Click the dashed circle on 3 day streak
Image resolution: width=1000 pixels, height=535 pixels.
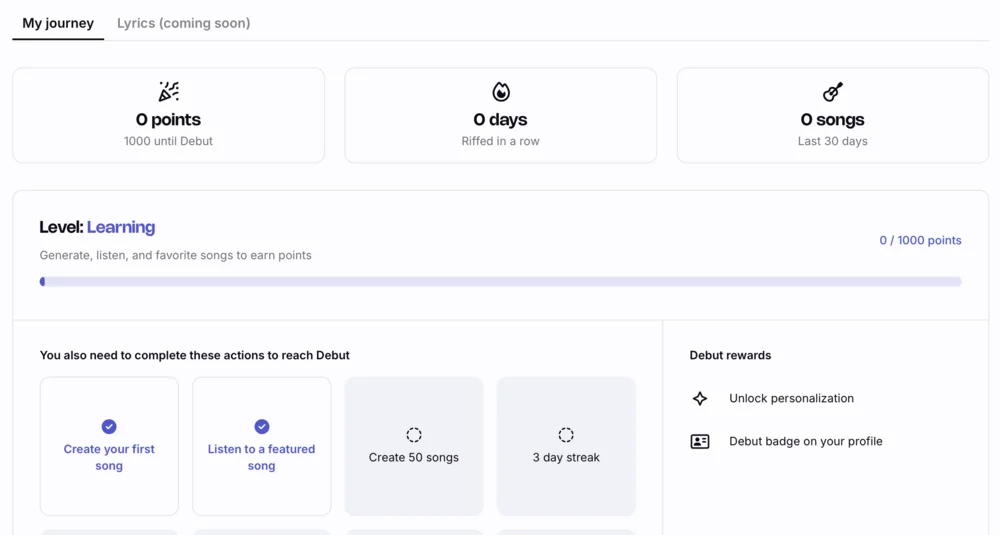(x=566, y=435)
